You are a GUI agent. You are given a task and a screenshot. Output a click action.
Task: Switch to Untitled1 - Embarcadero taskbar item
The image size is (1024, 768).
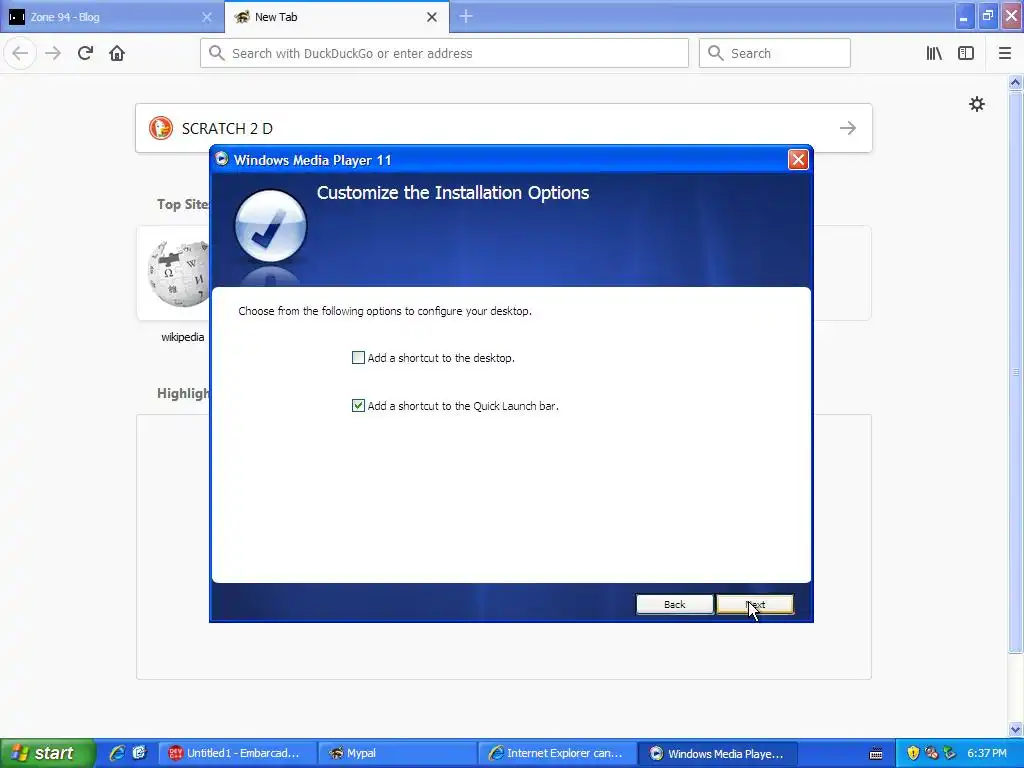pos(236,753)
